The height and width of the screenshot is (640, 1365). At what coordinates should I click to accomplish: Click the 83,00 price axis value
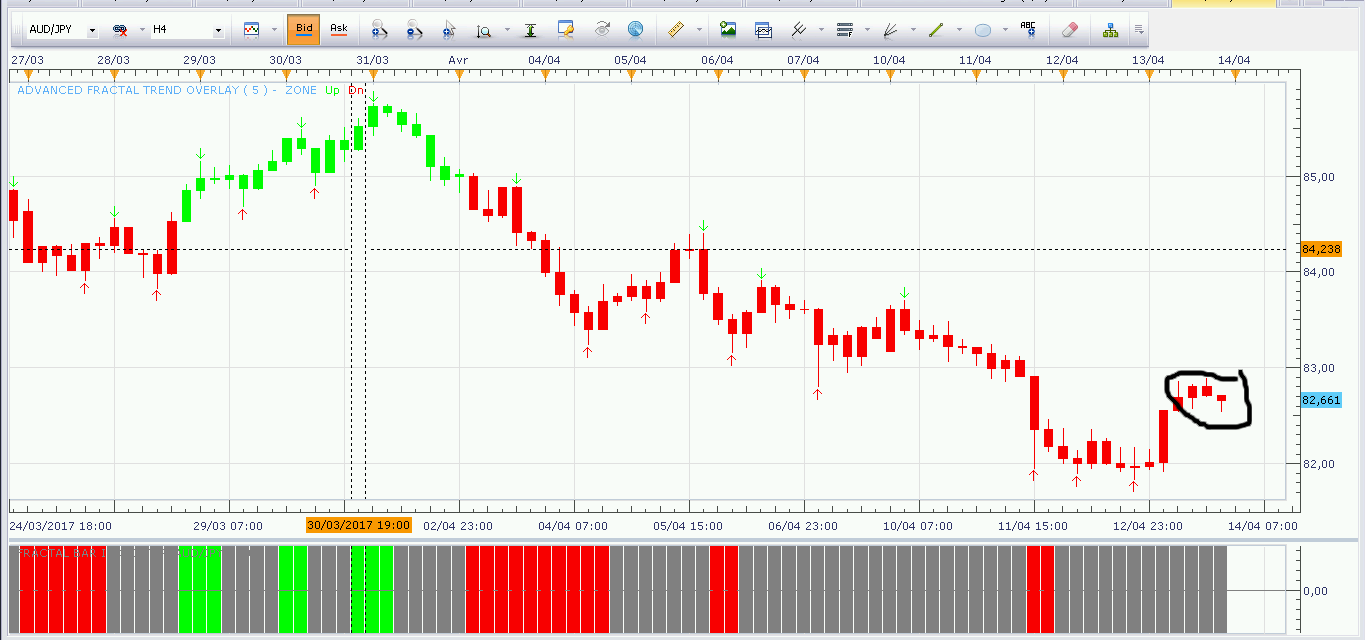coord(1318,368)
